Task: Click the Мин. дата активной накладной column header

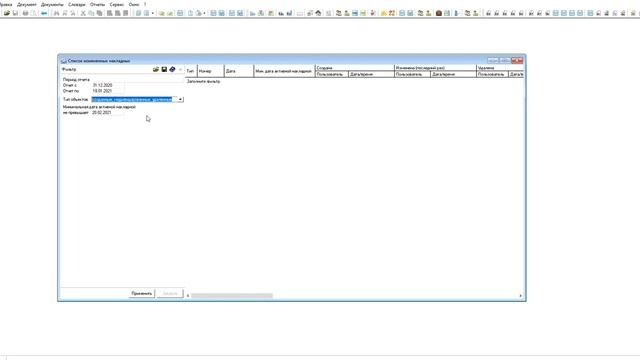Action: pyautogui.click(x=284, y=71)
